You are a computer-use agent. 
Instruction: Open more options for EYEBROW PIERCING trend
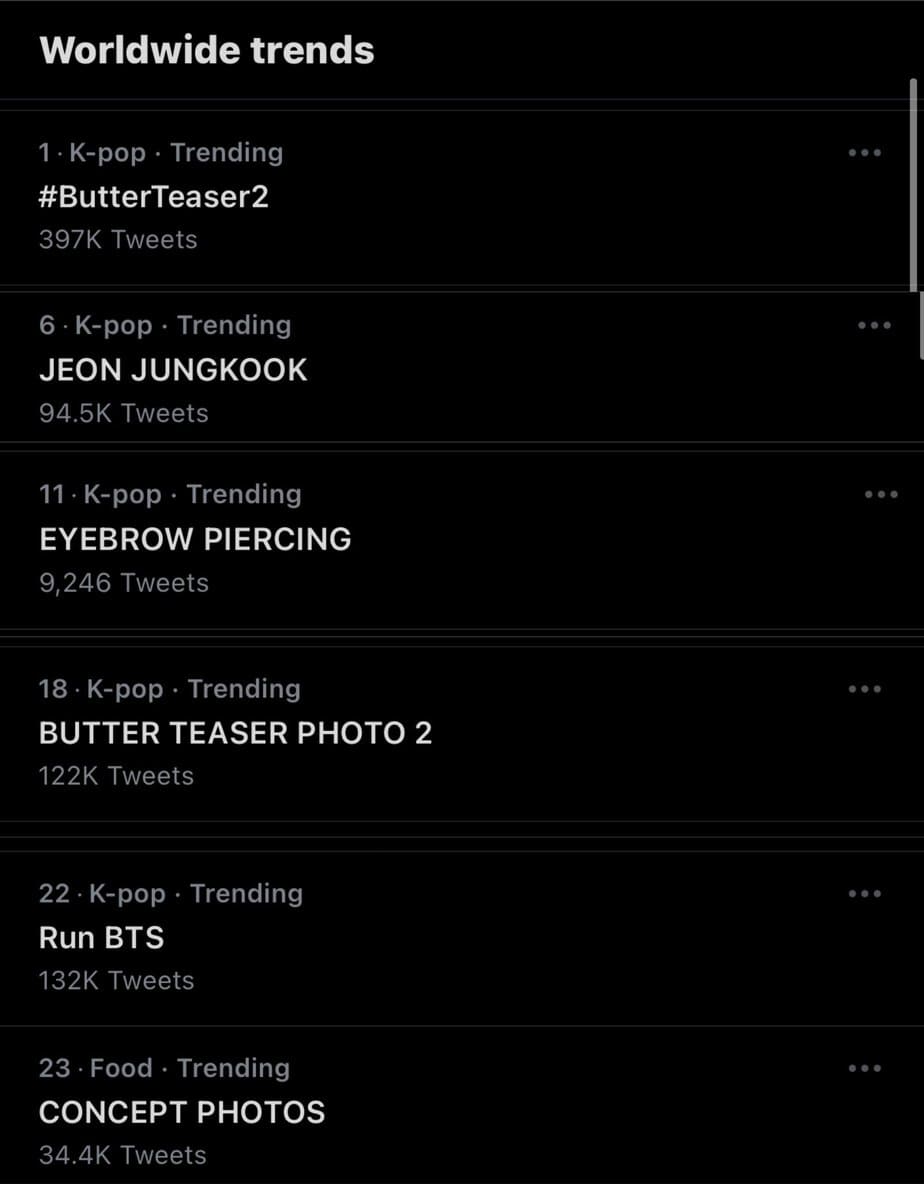click(x=880, y=494)
